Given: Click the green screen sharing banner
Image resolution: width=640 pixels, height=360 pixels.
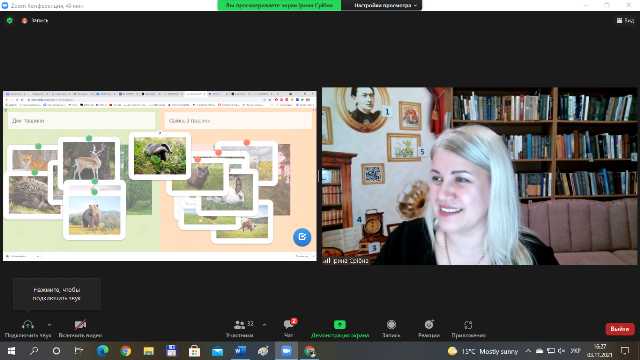Looking at the screenshot, I should pyautogui.click(x=279, y=5).
